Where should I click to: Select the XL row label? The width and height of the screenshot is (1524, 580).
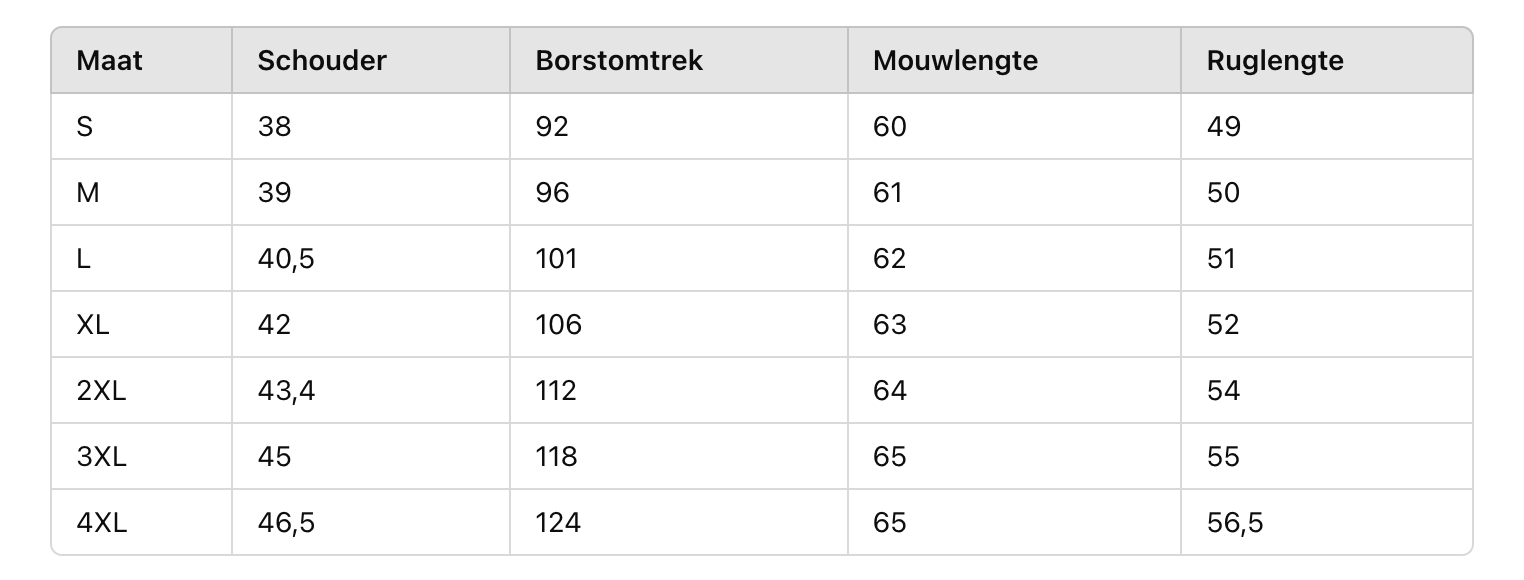[142, 324]
